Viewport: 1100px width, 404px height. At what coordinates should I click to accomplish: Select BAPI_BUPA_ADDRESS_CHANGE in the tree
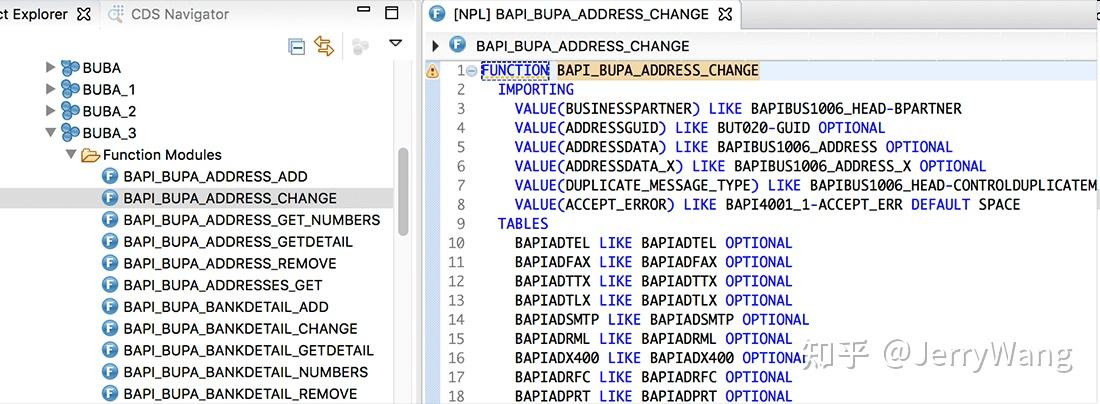tap(230, 198)
